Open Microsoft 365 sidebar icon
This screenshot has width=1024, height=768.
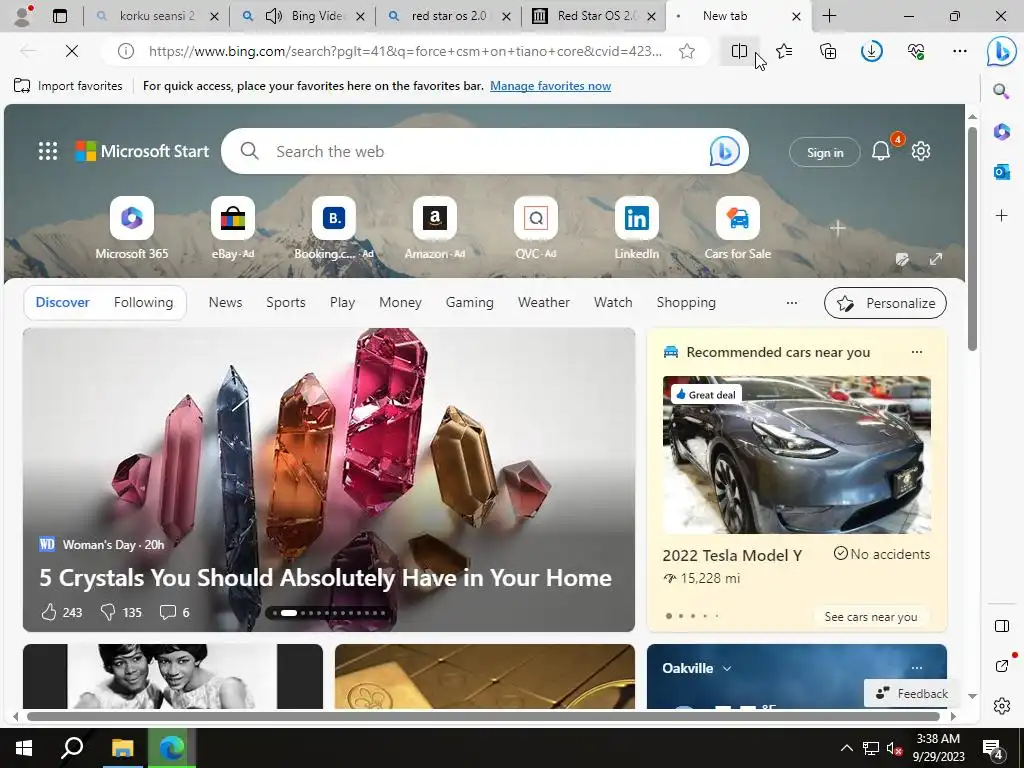coord(1001,132)
